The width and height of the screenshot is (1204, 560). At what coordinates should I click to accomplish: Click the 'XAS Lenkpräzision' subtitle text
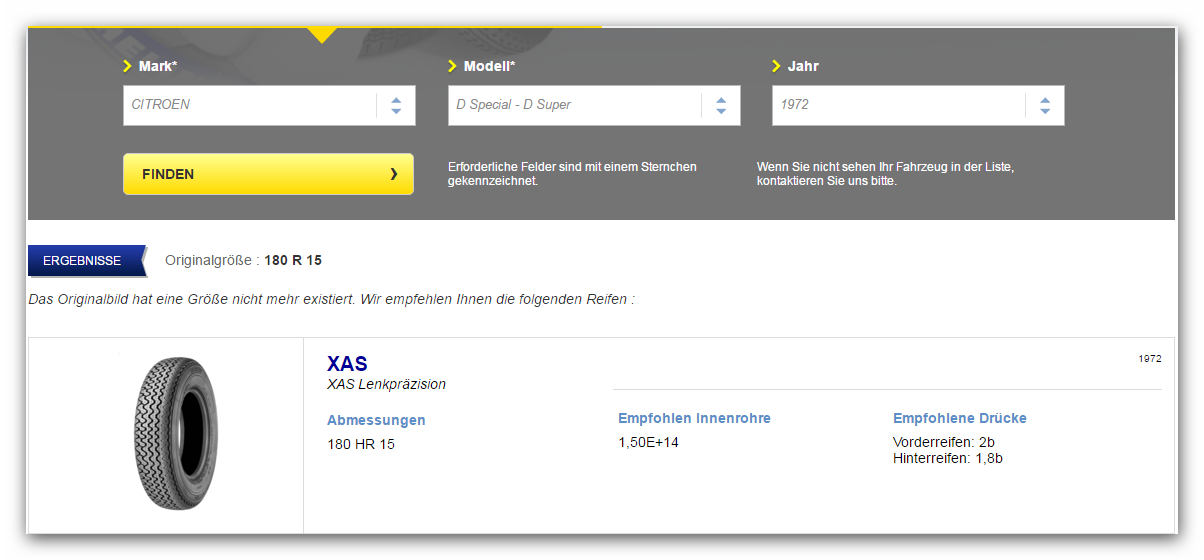(x=386, y=384)
